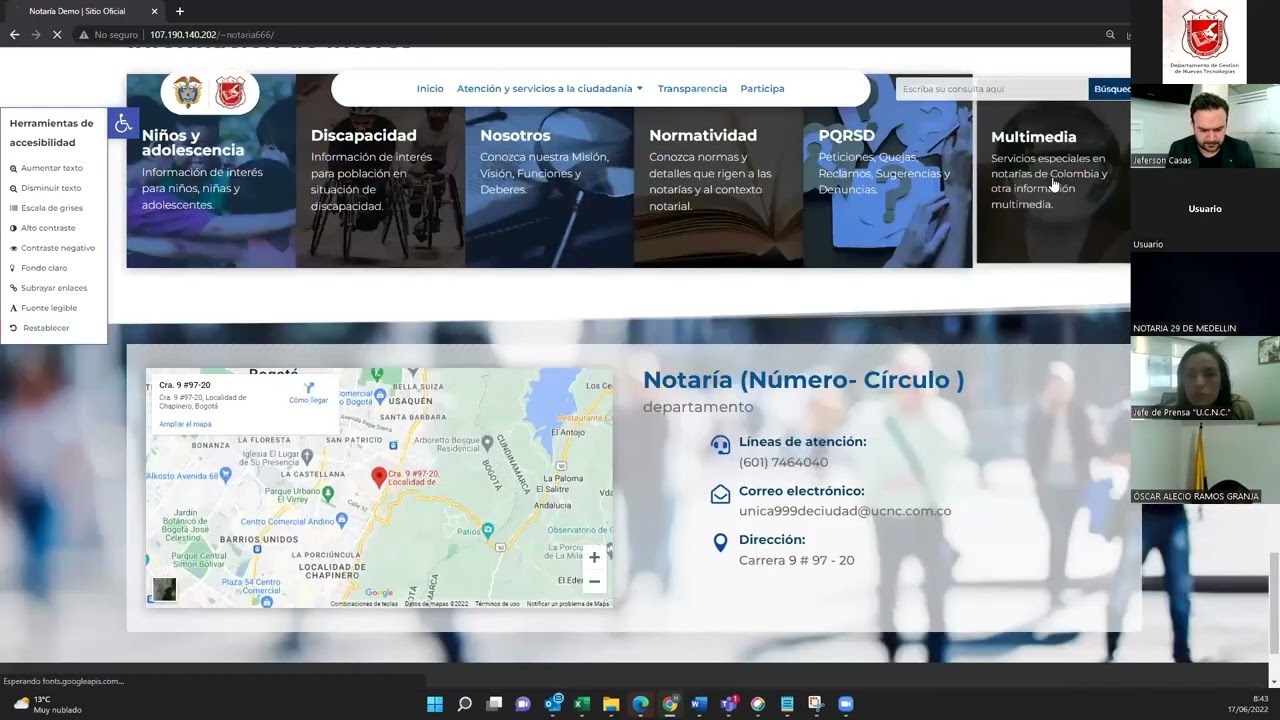Click the Colombia coat of arms logo
This screenshot has height=720, width=1280.
click(x=188, y=92)
